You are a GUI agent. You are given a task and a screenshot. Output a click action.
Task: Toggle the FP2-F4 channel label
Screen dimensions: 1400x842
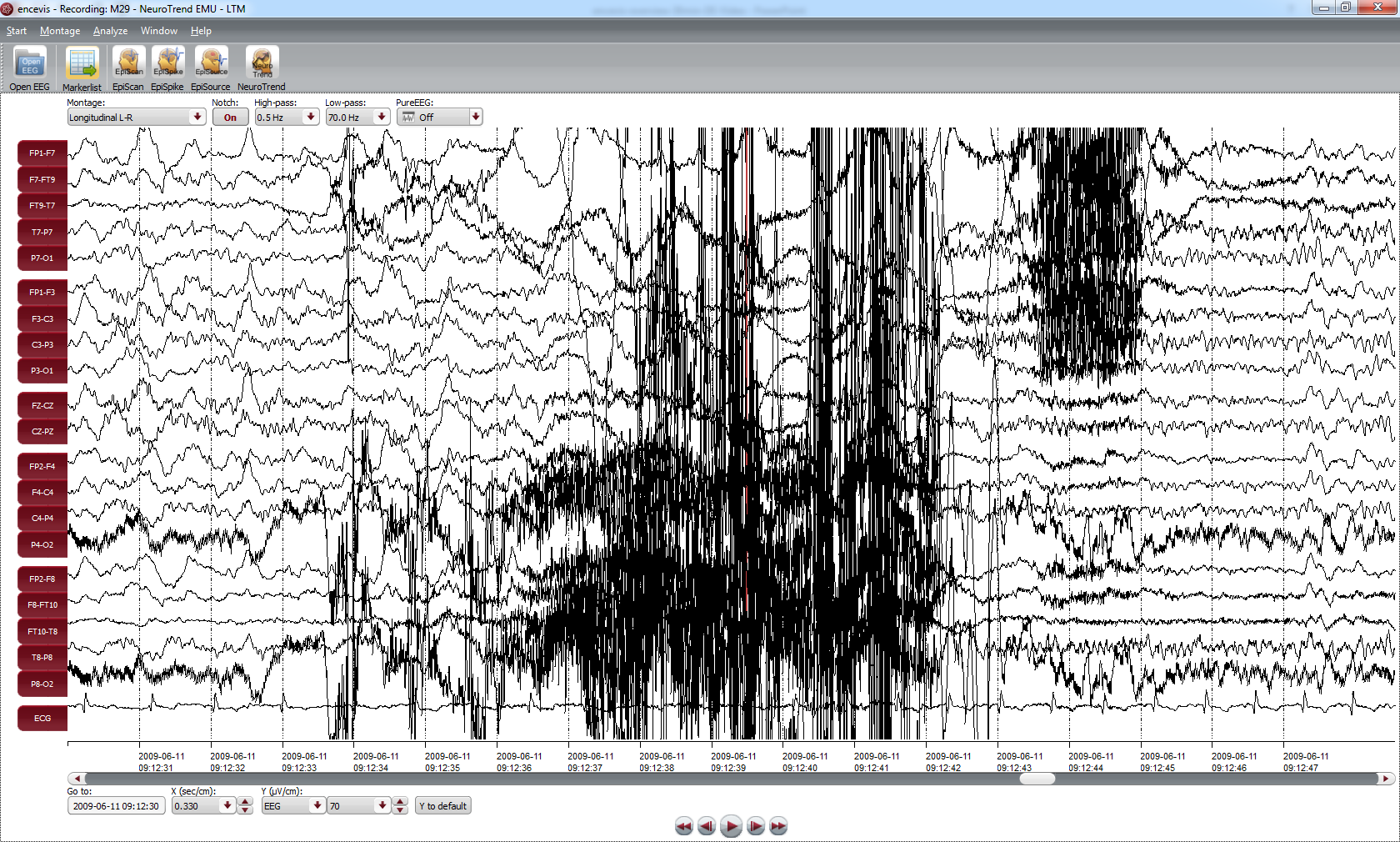click(42, 467)
